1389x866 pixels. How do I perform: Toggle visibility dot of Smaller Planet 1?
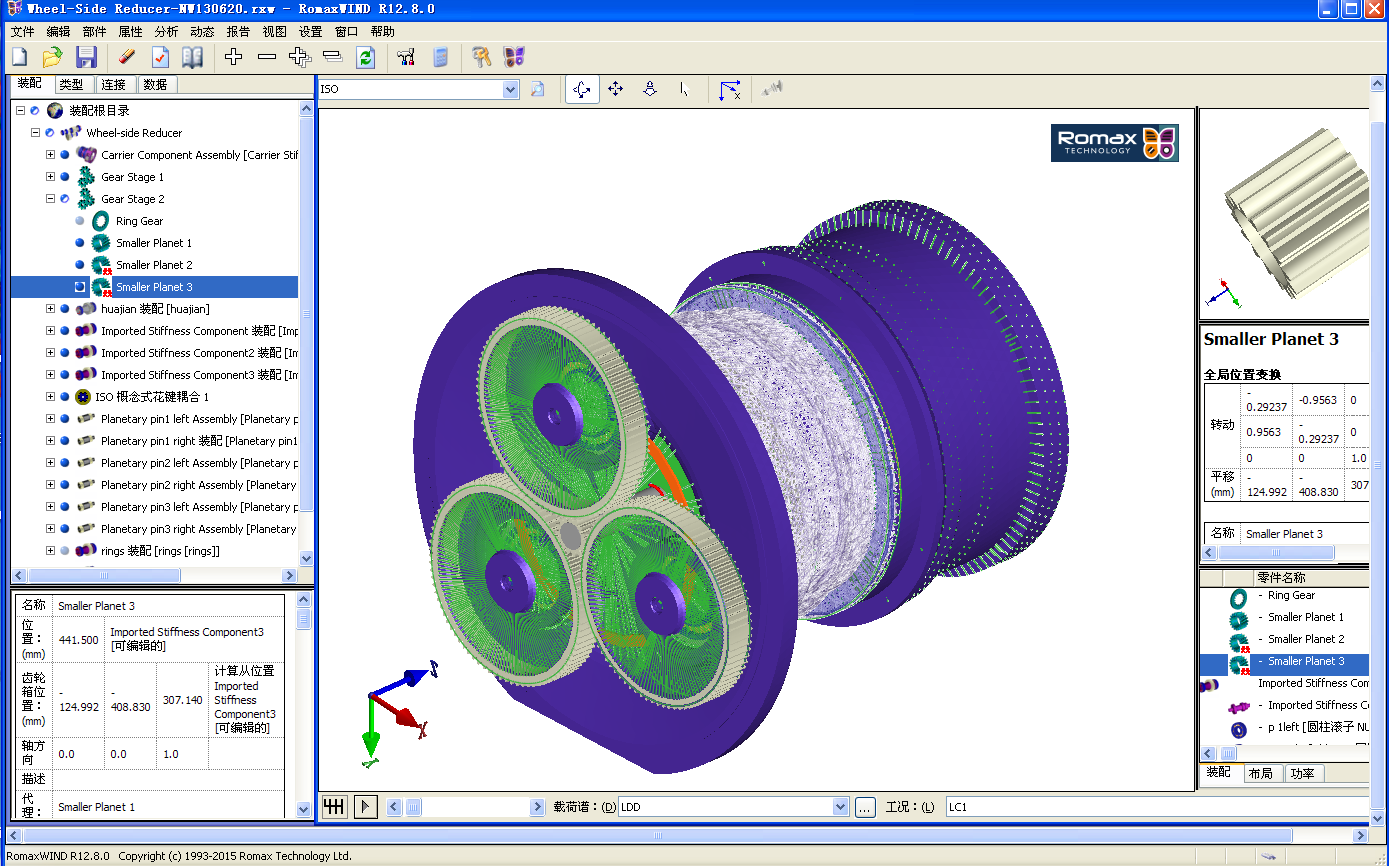click(x=80, y=243)
